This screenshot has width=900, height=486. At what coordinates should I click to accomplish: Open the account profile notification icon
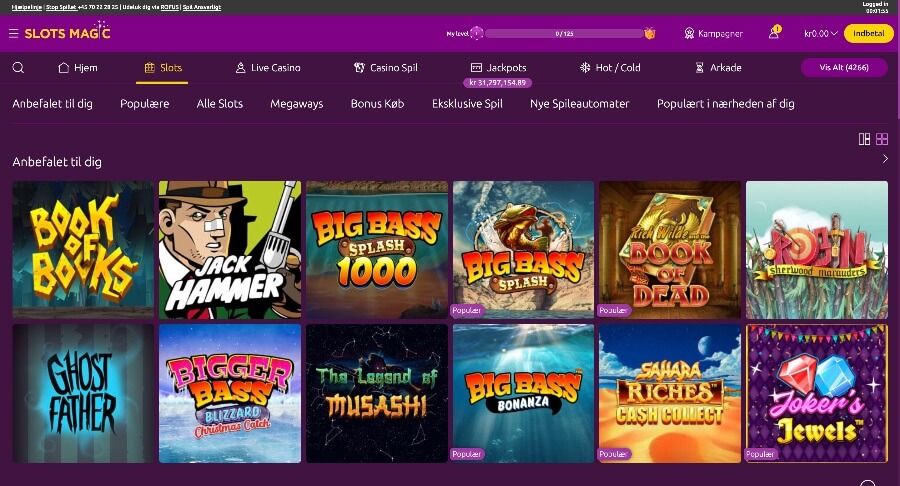(x=774, y=33)
